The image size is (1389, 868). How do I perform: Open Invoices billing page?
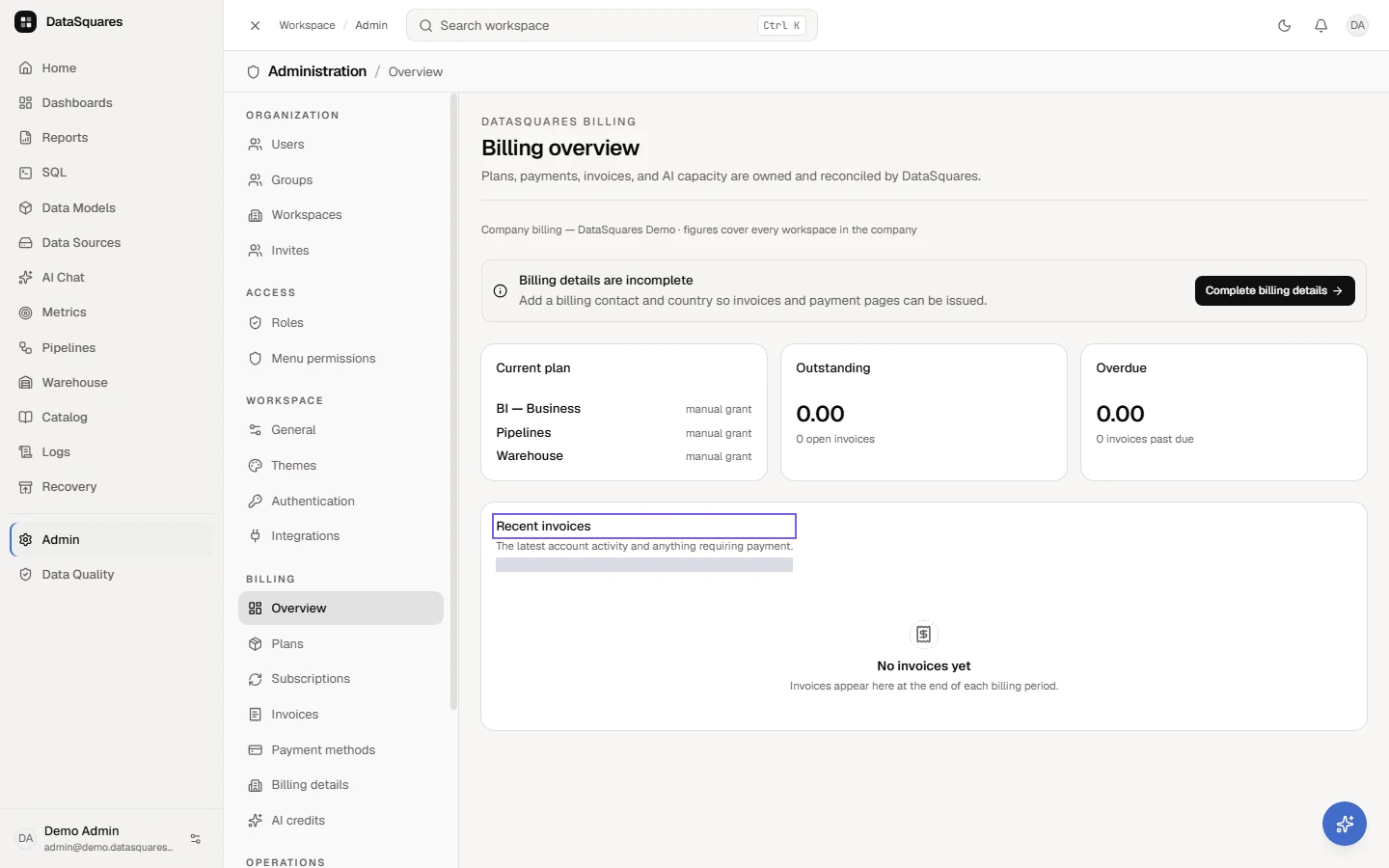coord(340,715)
